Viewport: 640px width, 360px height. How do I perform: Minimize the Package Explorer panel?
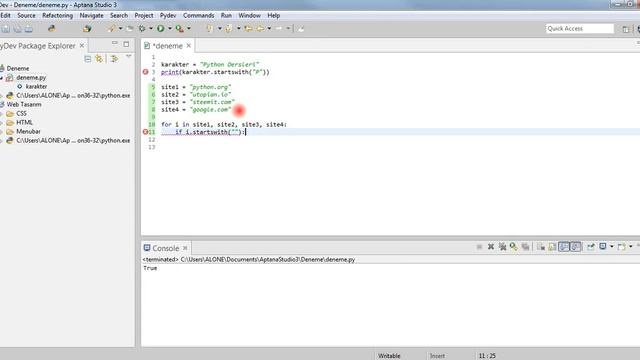click(x=115, y=43)
